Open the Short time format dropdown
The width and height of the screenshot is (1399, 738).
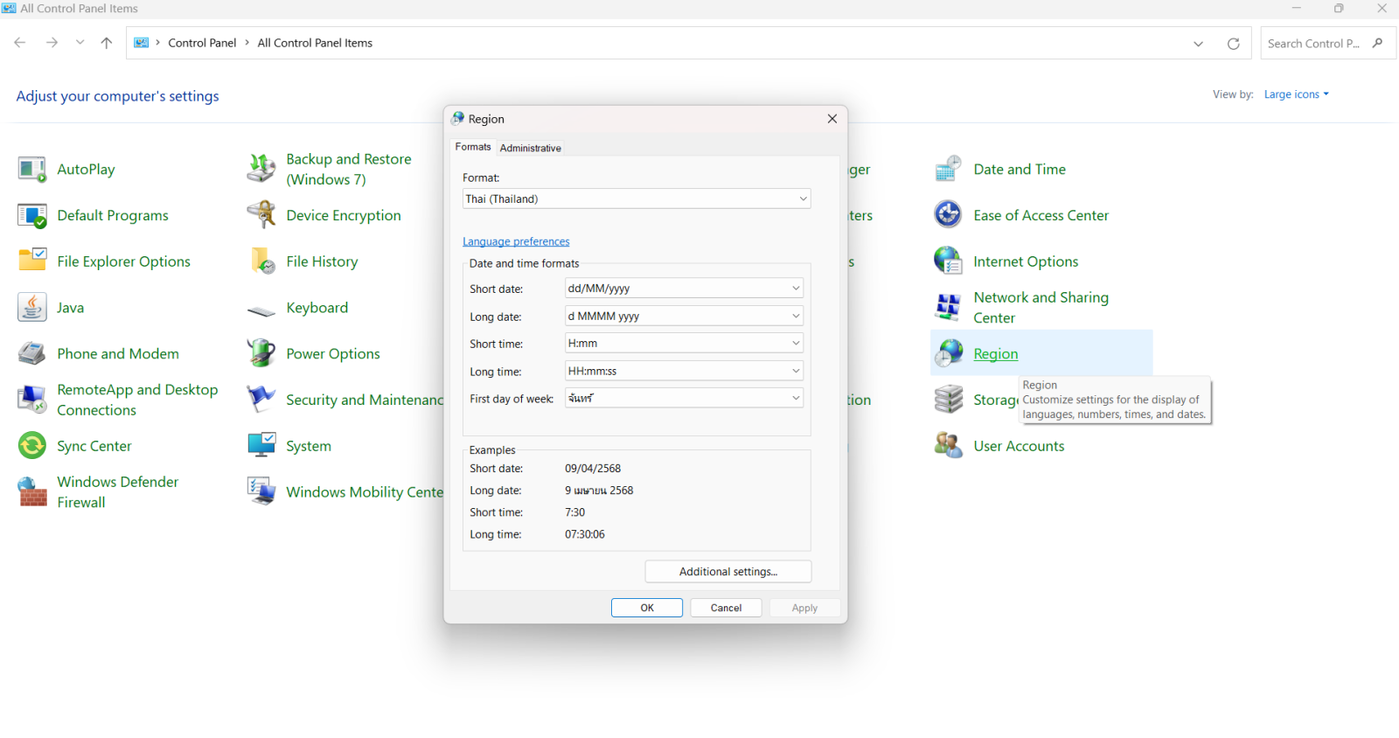coord(684,343)
